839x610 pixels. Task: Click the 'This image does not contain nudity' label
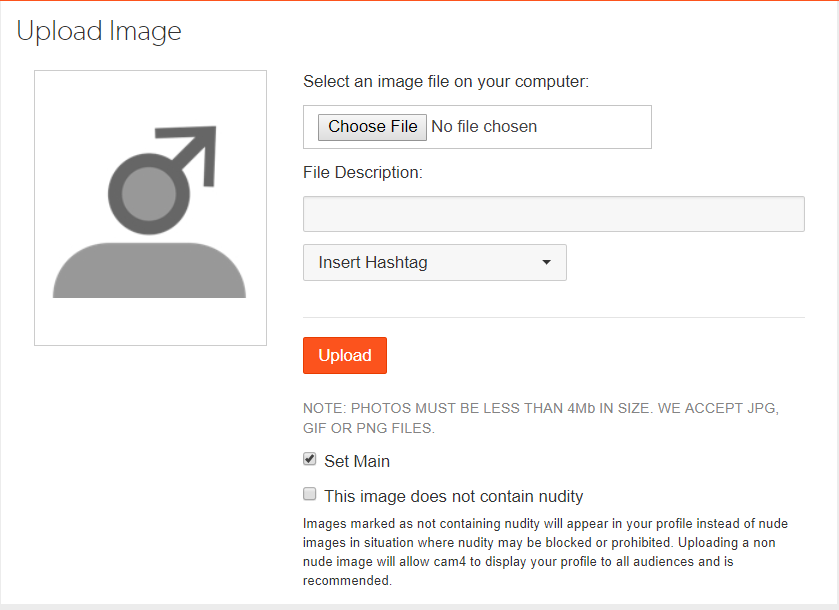(x=453, y=497)
